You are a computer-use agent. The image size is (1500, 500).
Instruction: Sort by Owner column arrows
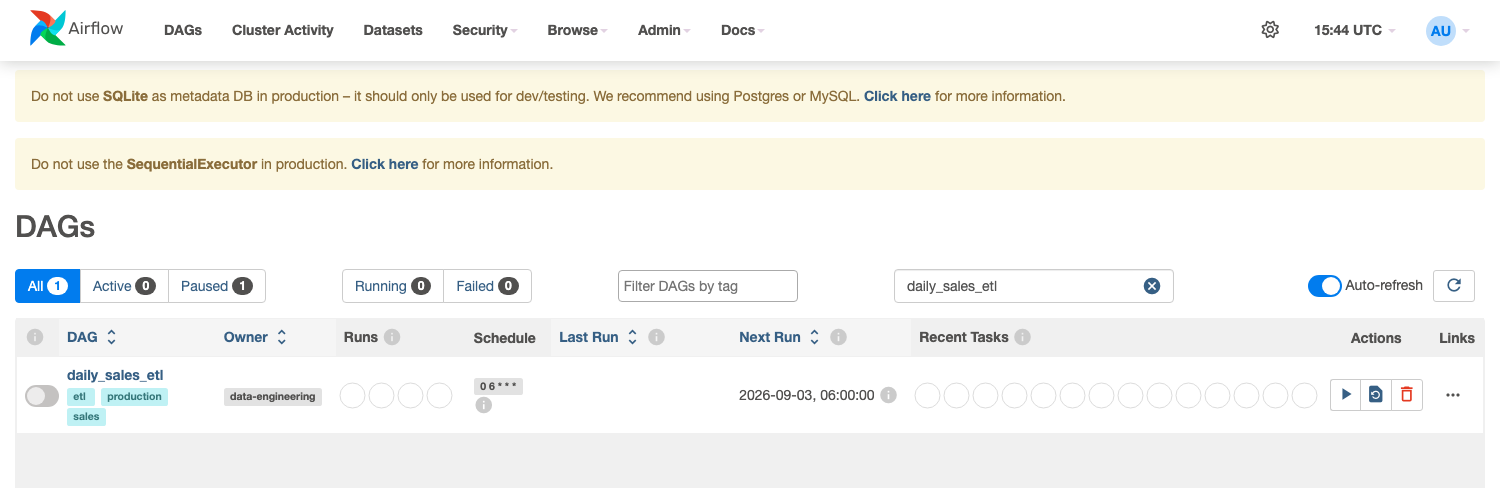click(282, 337)
